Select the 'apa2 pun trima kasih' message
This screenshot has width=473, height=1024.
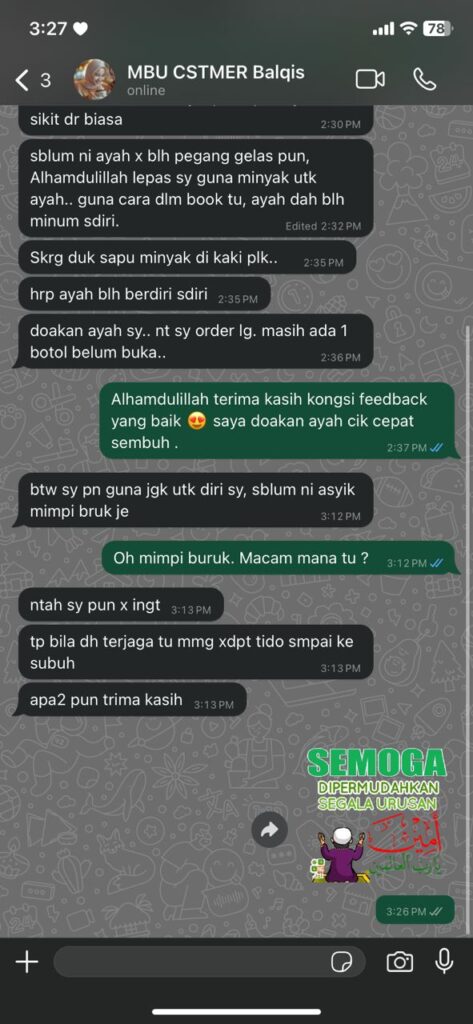click(x=129, y=701)
